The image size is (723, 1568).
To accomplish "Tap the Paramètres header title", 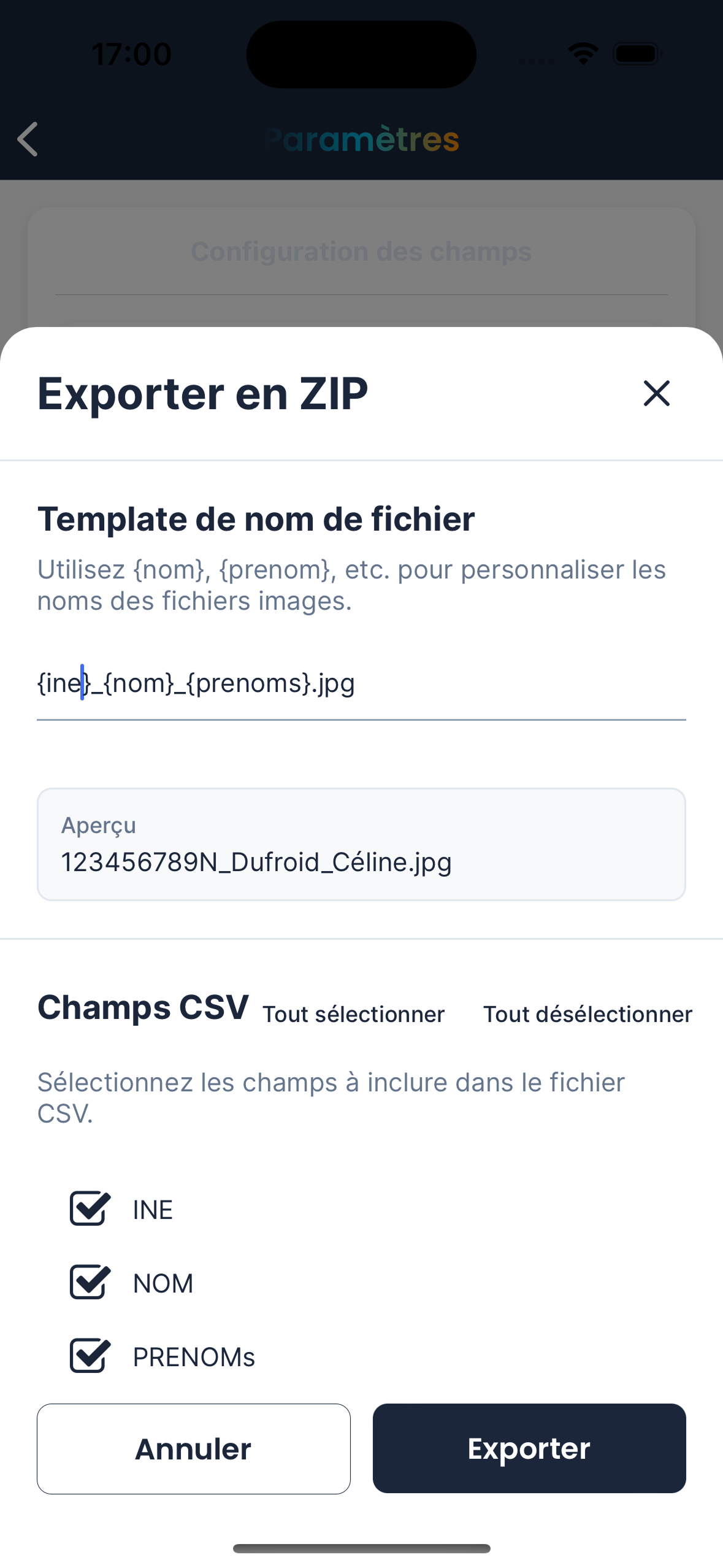I will [x=362, y=139].
